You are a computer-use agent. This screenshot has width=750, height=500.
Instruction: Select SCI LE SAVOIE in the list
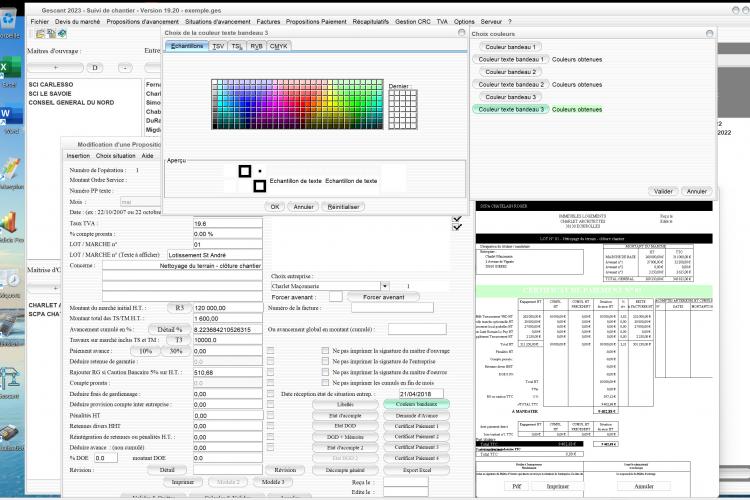(50, 93)
